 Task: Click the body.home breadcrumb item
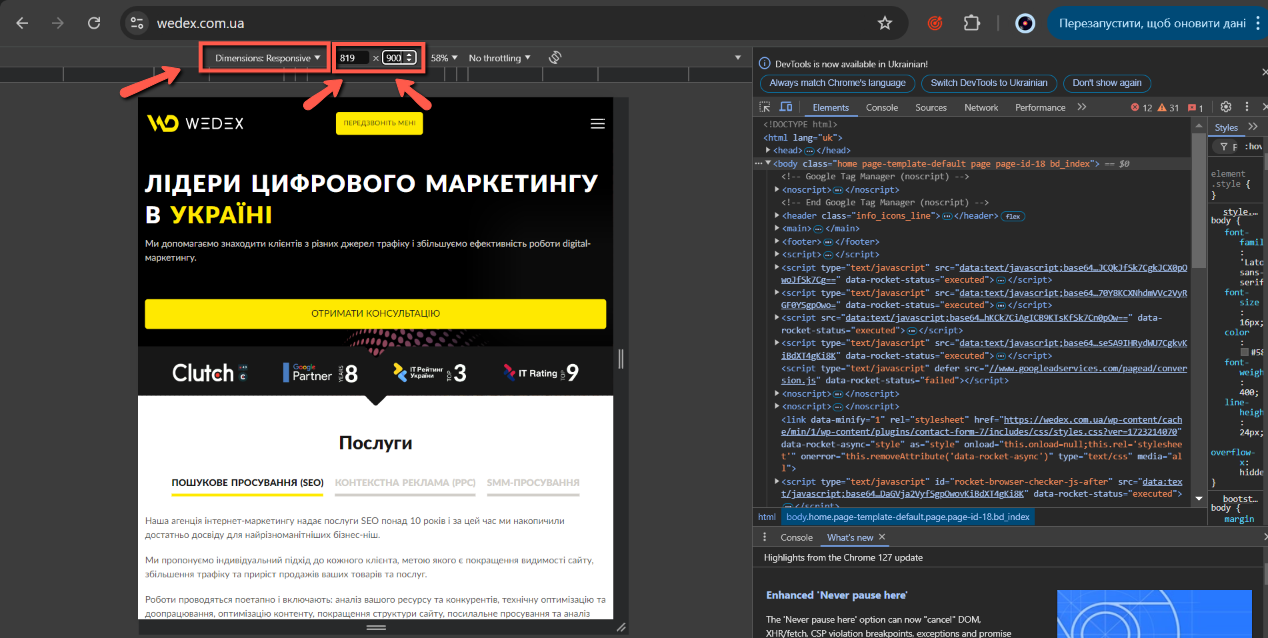[x=908, y=517]
